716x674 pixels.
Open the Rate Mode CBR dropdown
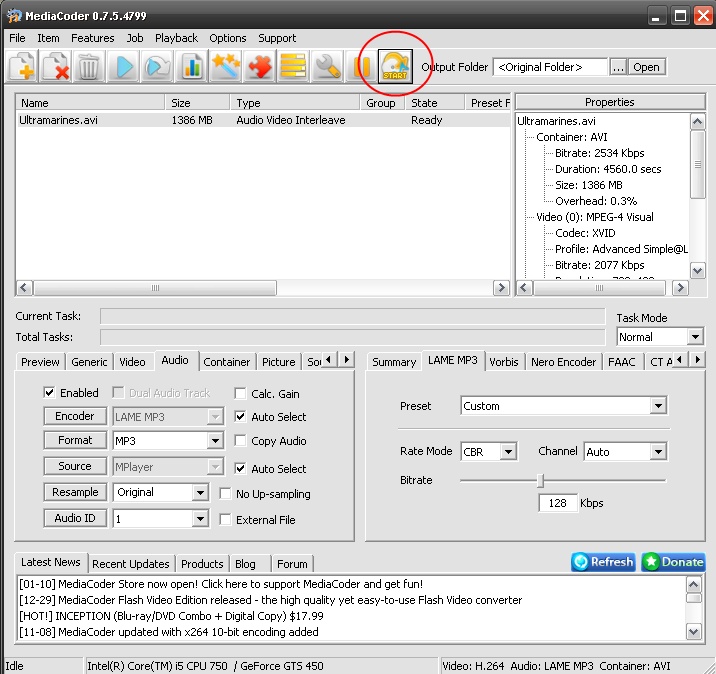click(x=508, y=452)
